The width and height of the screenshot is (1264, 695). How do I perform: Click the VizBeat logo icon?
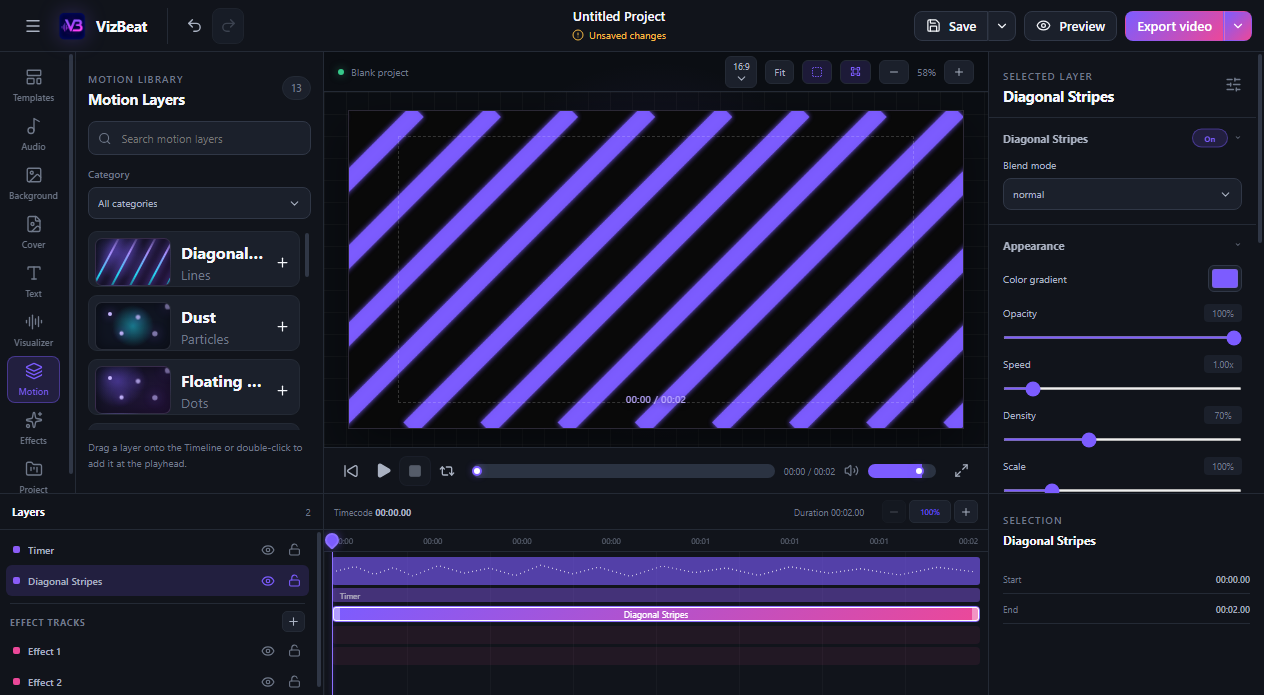point(72,26)
